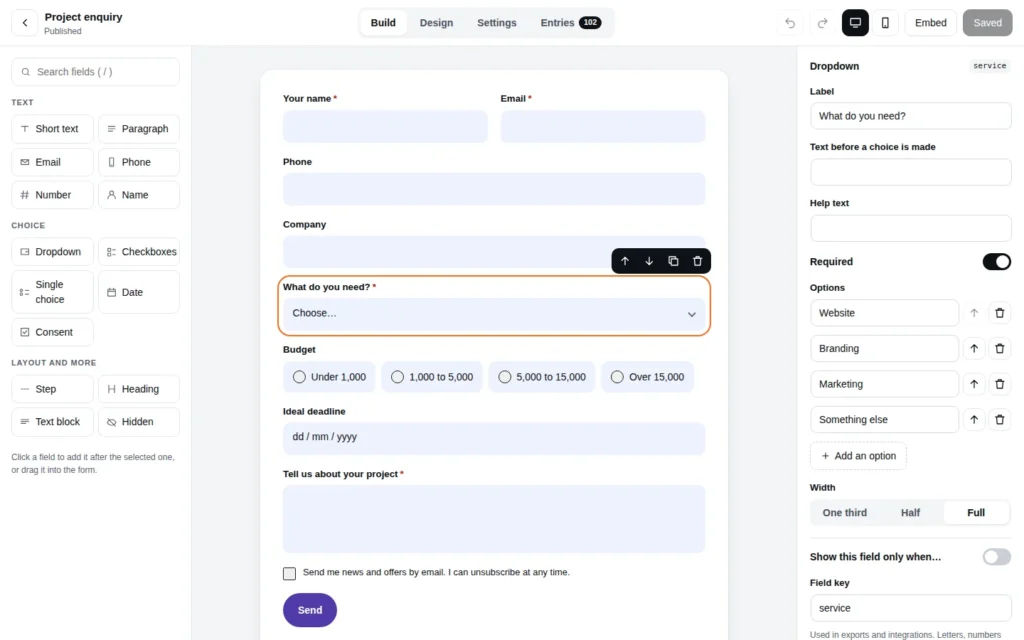
Task: Switch to mobile preview
Action: pyautogui.click(x=886, y=23)
